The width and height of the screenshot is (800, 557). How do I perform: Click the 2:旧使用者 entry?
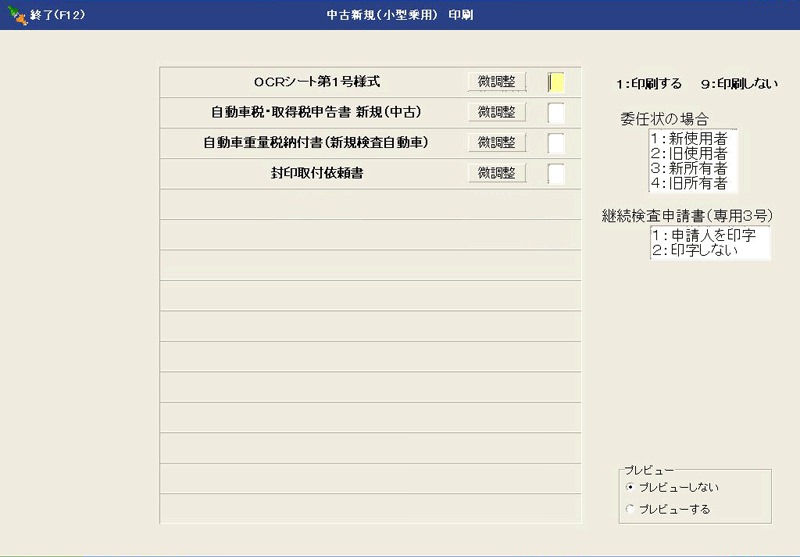click(689, 154)
